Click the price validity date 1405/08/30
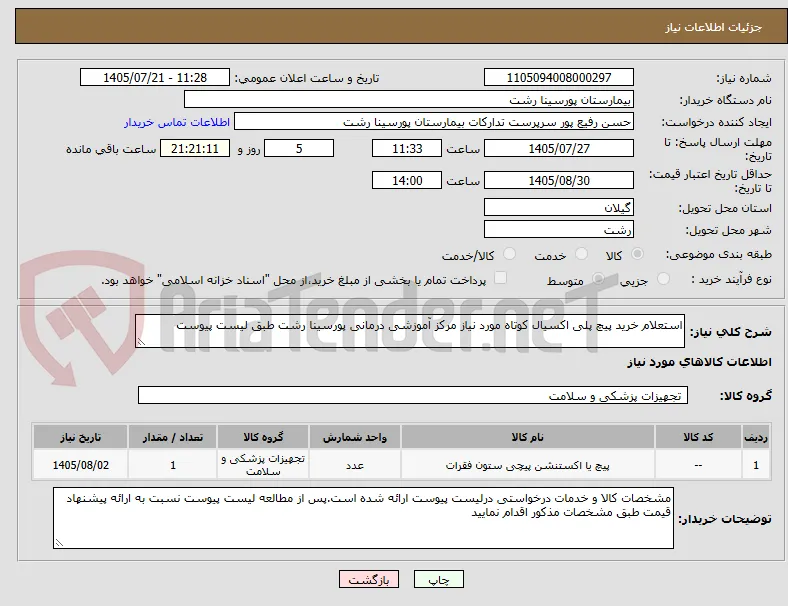 click(x=558, y=180)
